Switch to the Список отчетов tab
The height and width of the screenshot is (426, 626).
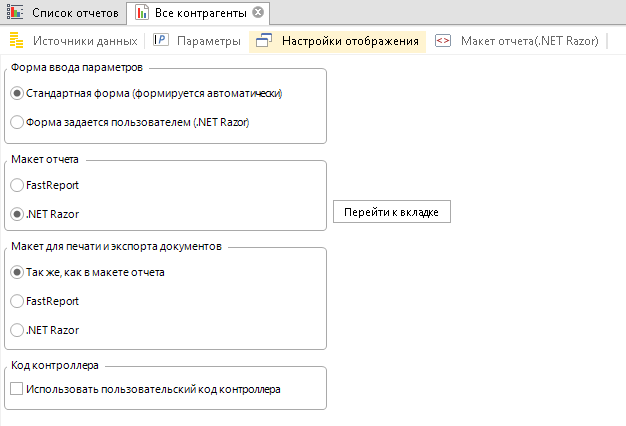[x=74, y=13]
